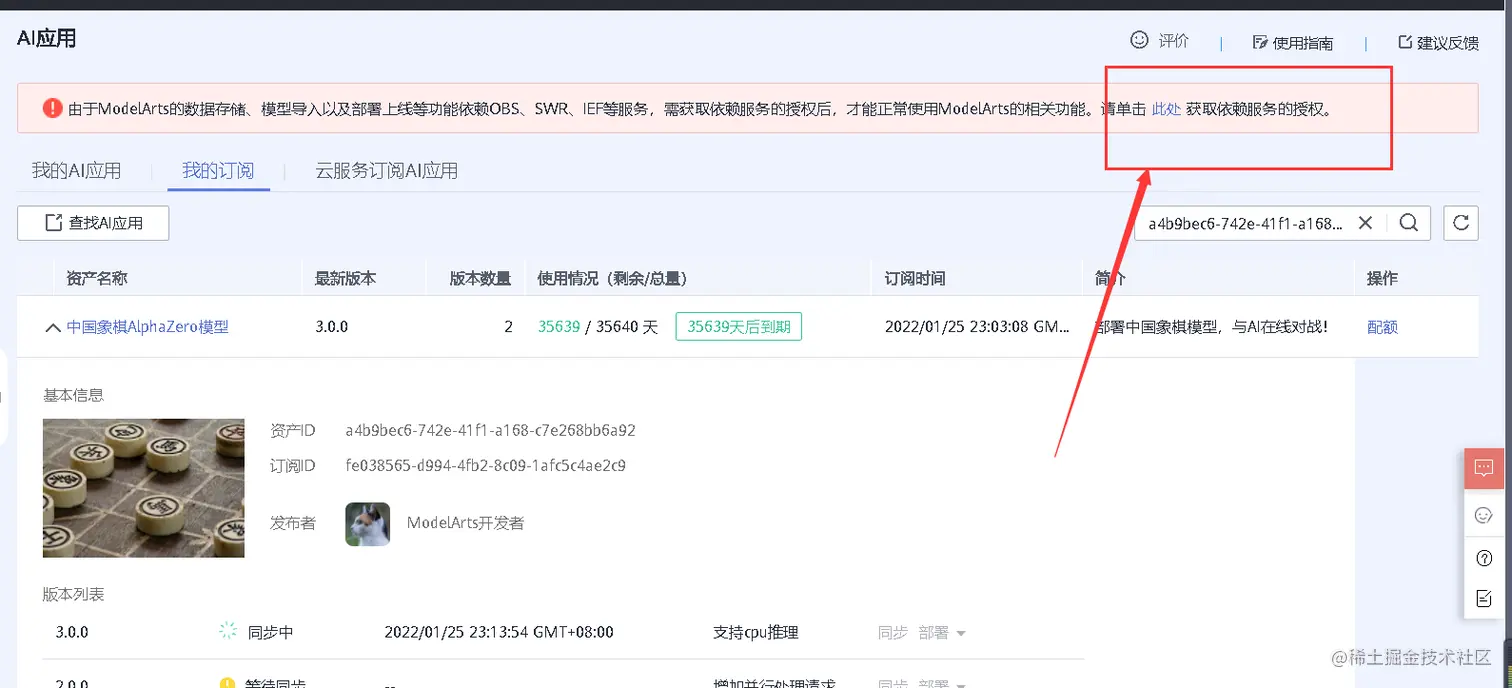Image resolution: width=1512 pixels, height=688 pixels.
Task: Select the asset ID a4b9bec6-742e-41f1-a168-c7e268bb6a92
Action: coord(491,431)
